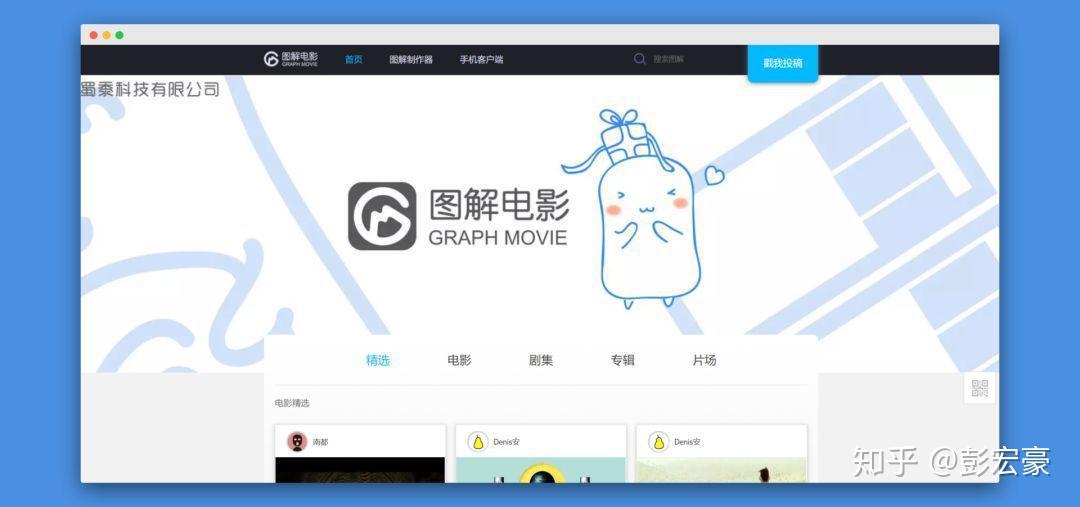This screenshot has height=507, width=1080.
Task: Click the 戳我投稿 submit button
Action: [x=782, y=63]
